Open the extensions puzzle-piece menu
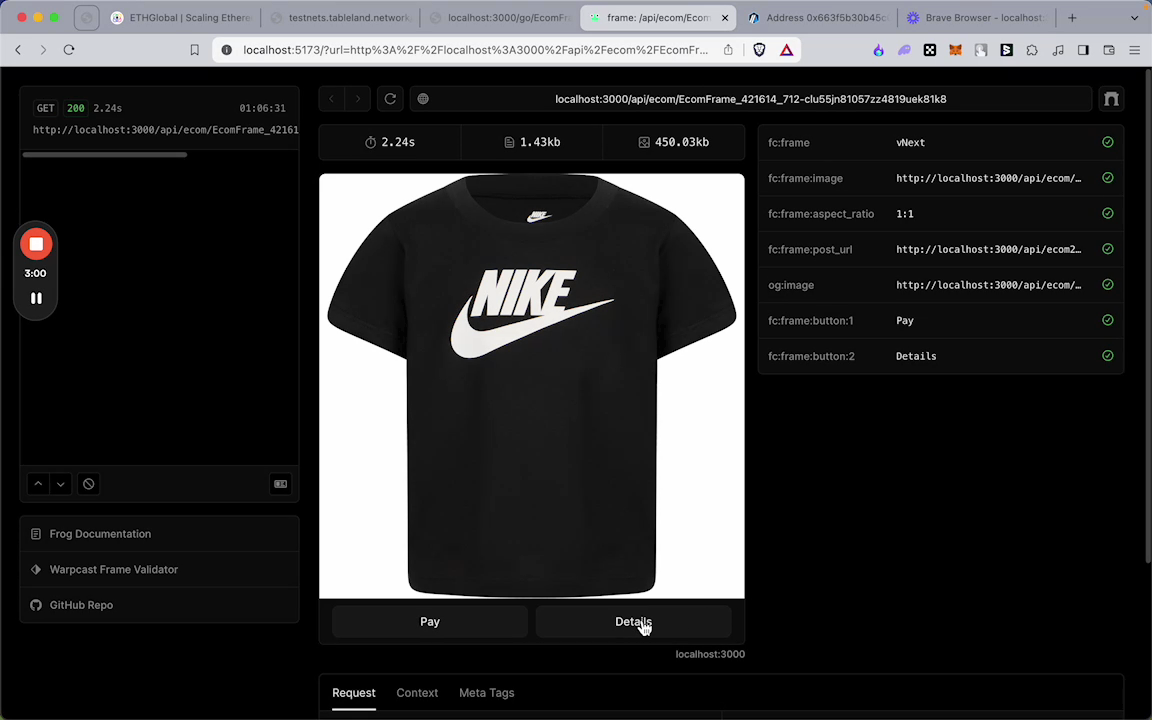The width and height of the screenshot is (1152, 720). coord(1032,50)
